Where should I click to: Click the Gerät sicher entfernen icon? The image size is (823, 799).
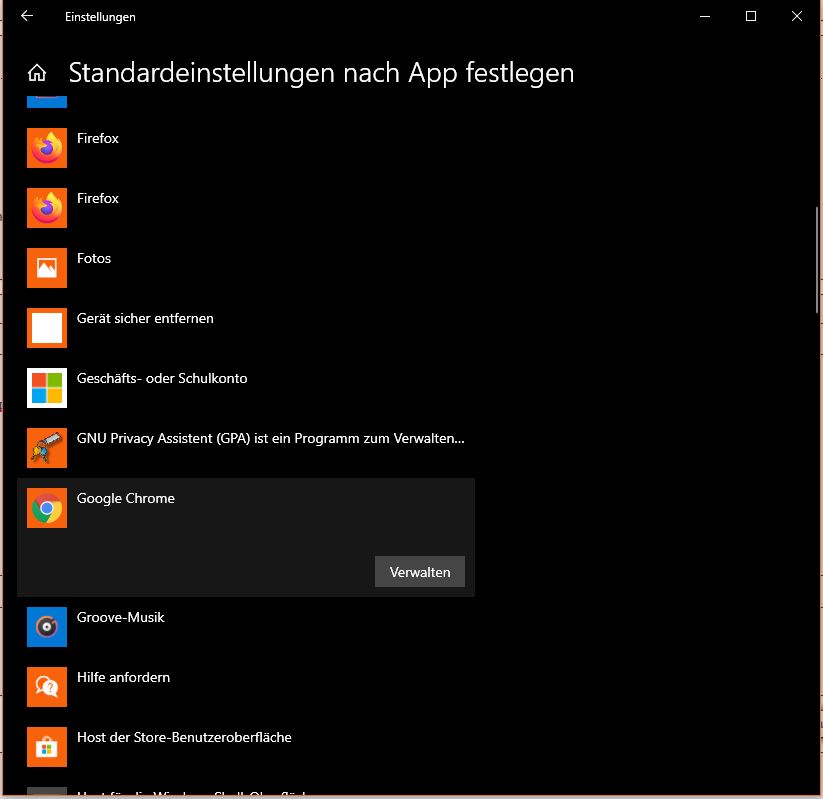click(x=47, y=328)
